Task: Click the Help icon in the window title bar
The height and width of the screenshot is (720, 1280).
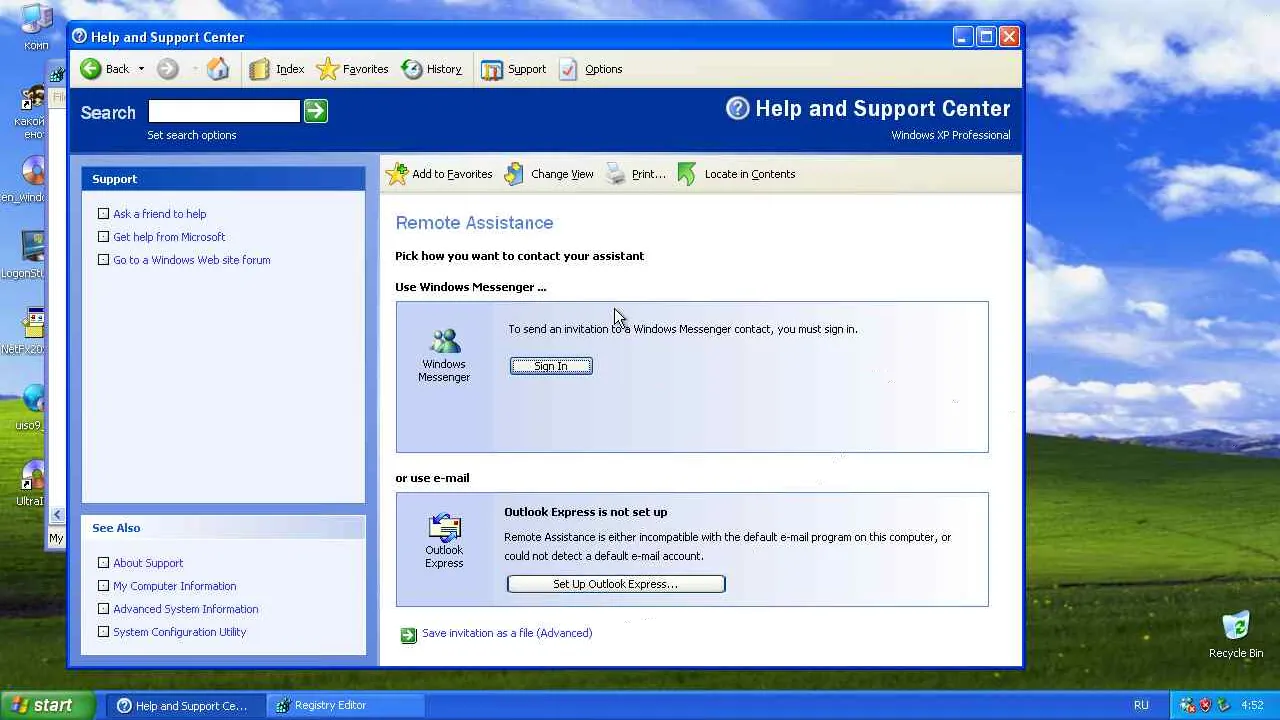Action: (80, 37)
